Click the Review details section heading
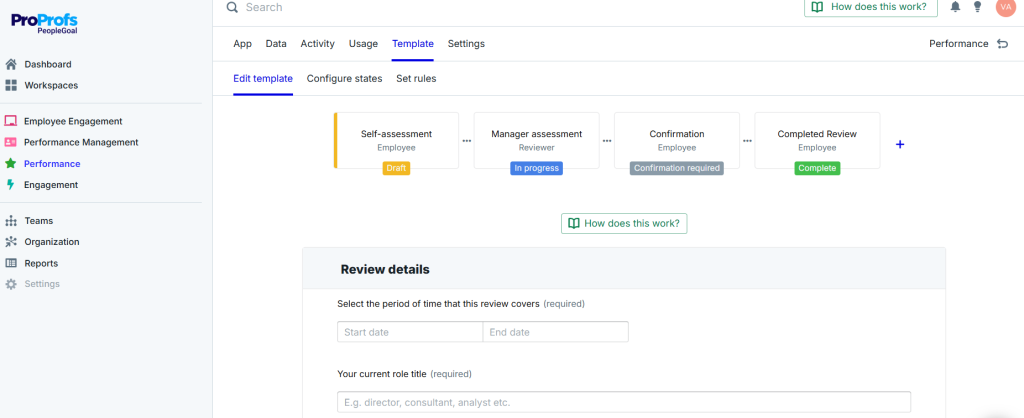The height and width of the screenshot is (418, 1024). (385, 269)
